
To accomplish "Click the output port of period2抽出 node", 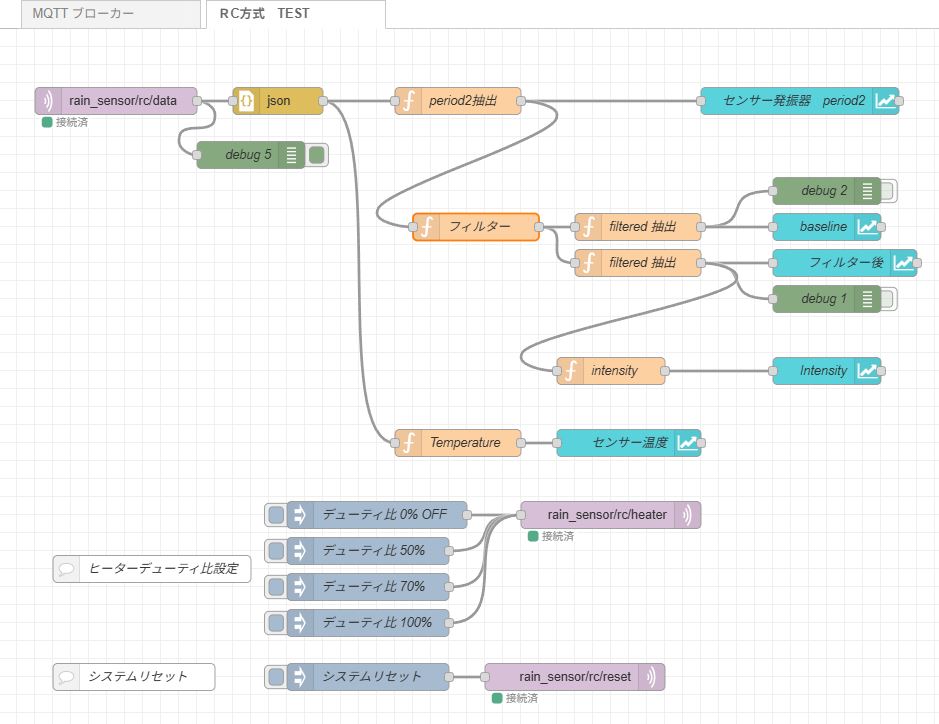I will 527,101.
